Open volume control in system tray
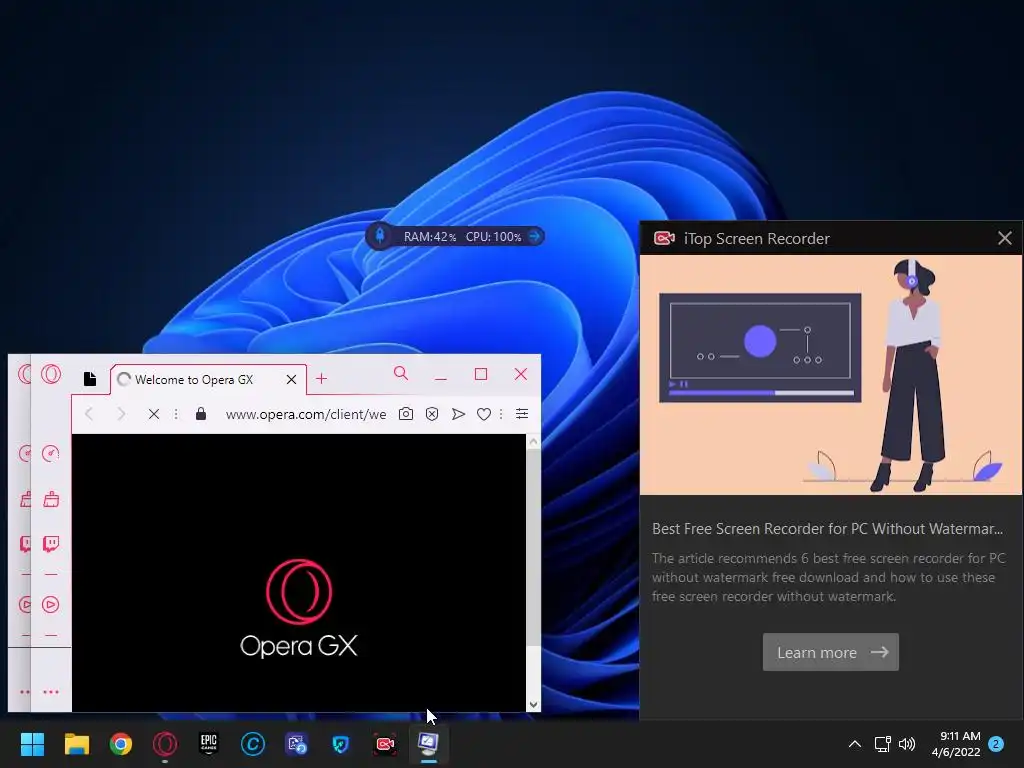Image resolution: width=1024 pixels, height=768 pixels. coord(907,744)
